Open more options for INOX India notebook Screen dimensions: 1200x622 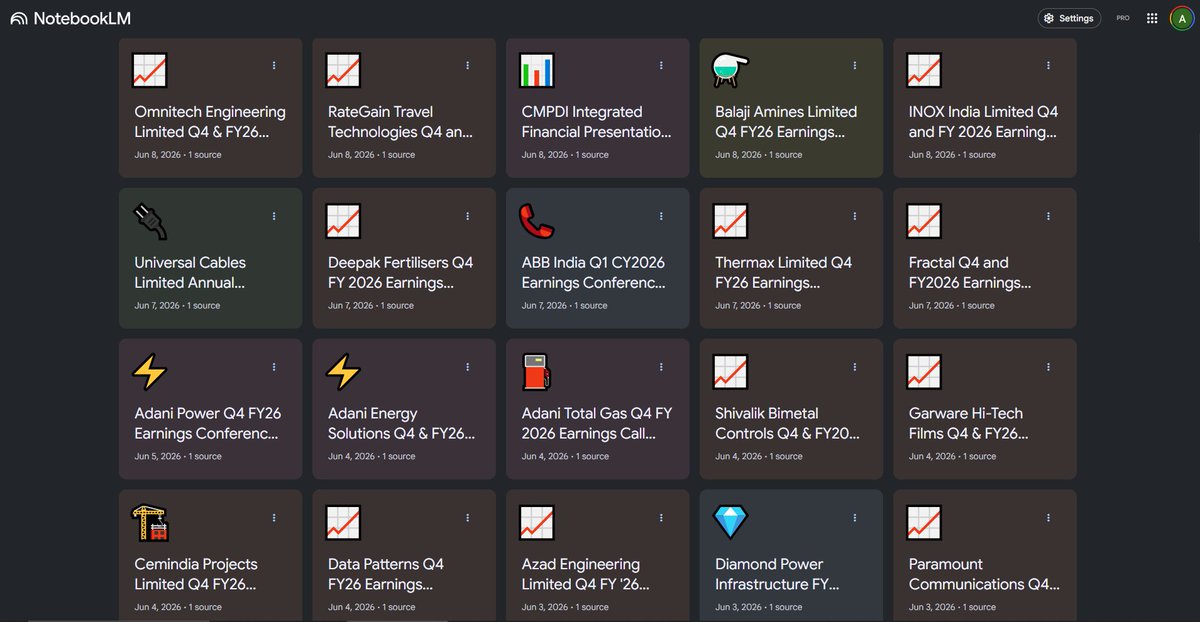coord(1048,65)
